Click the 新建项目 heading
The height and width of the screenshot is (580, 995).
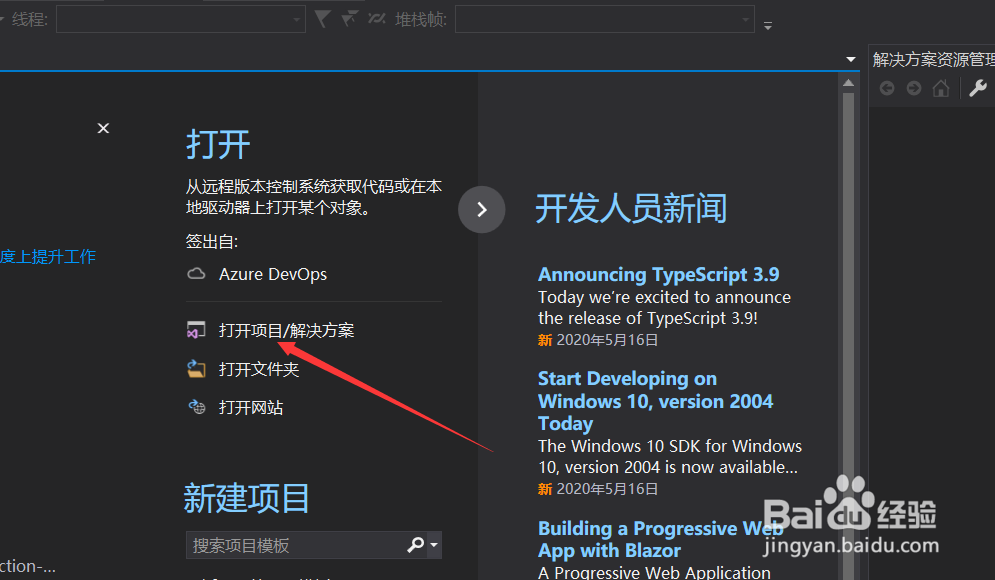coord(247,498)
